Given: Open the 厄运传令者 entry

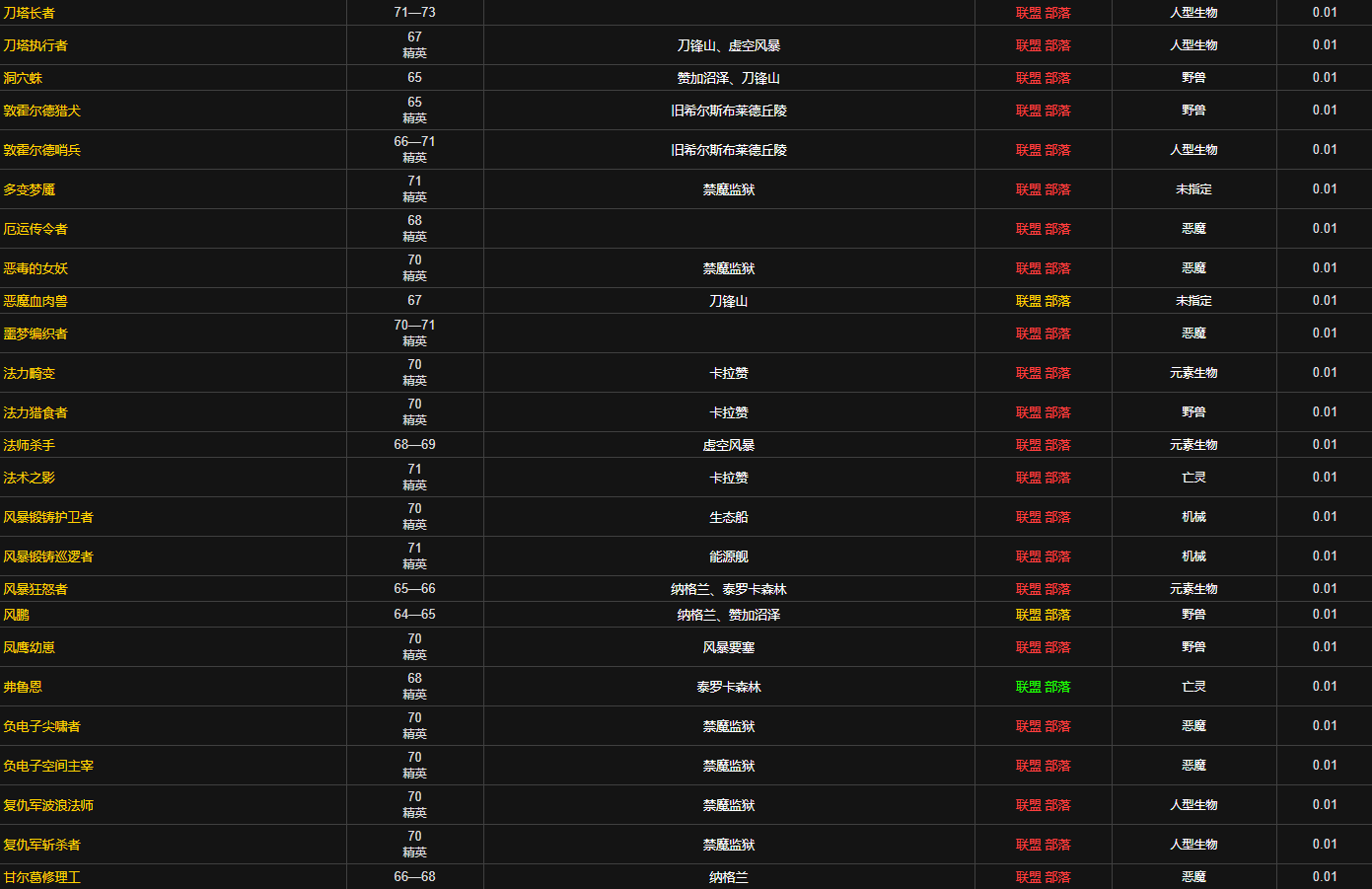Looking at the screenshot, I should click(x=36, y=229).
